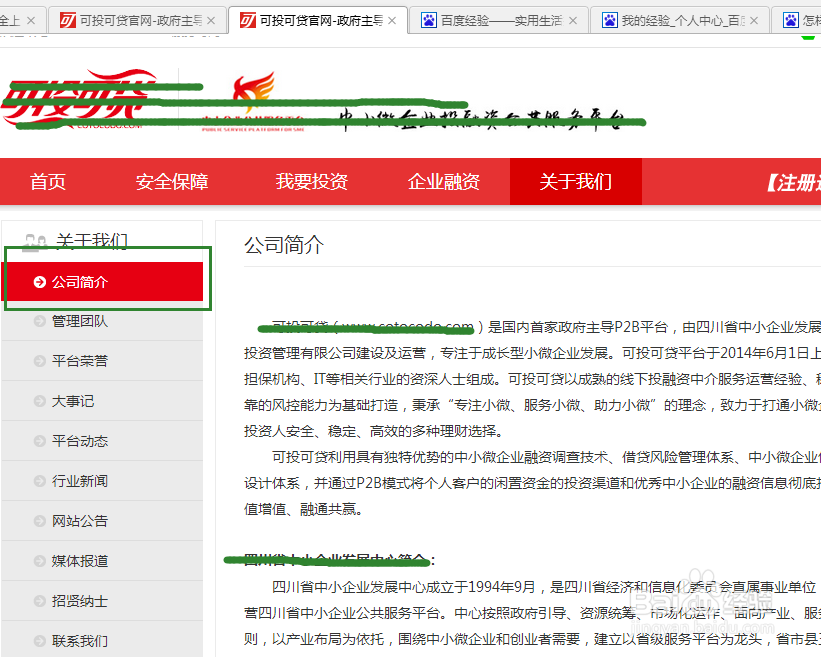Navigate to 首页 in the navigation bar

[x=47, y=182]
